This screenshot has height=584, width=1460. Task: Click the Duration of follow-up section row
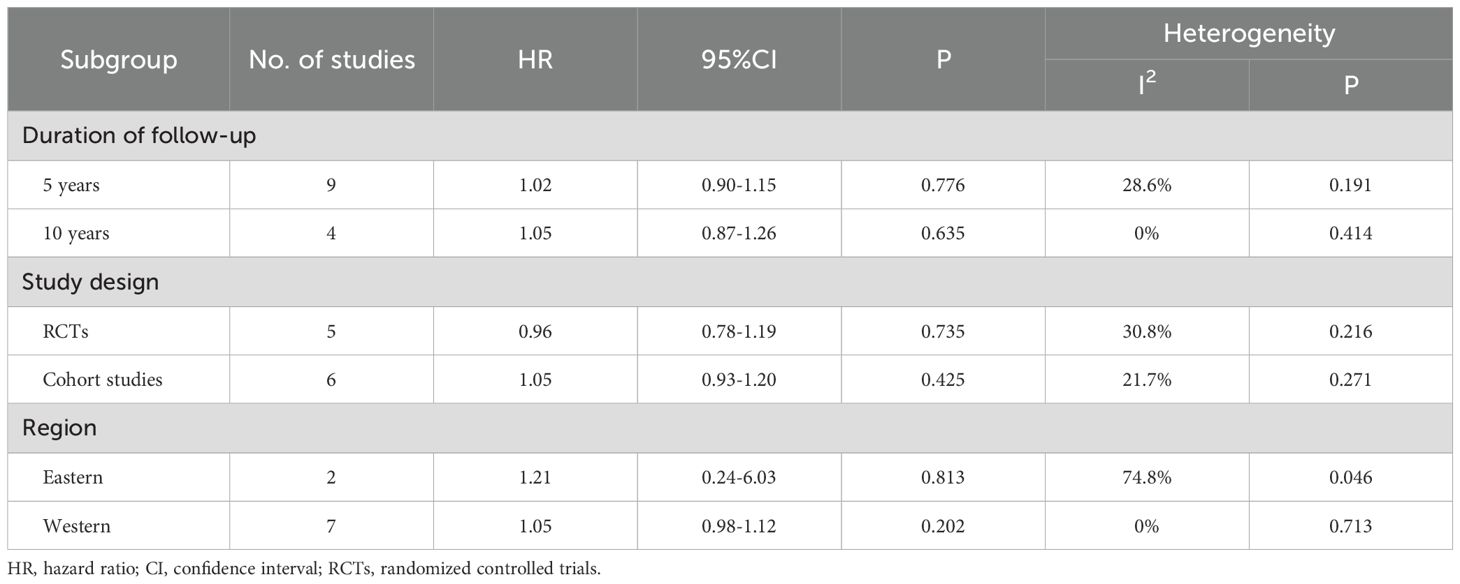(x=730, y=136)
